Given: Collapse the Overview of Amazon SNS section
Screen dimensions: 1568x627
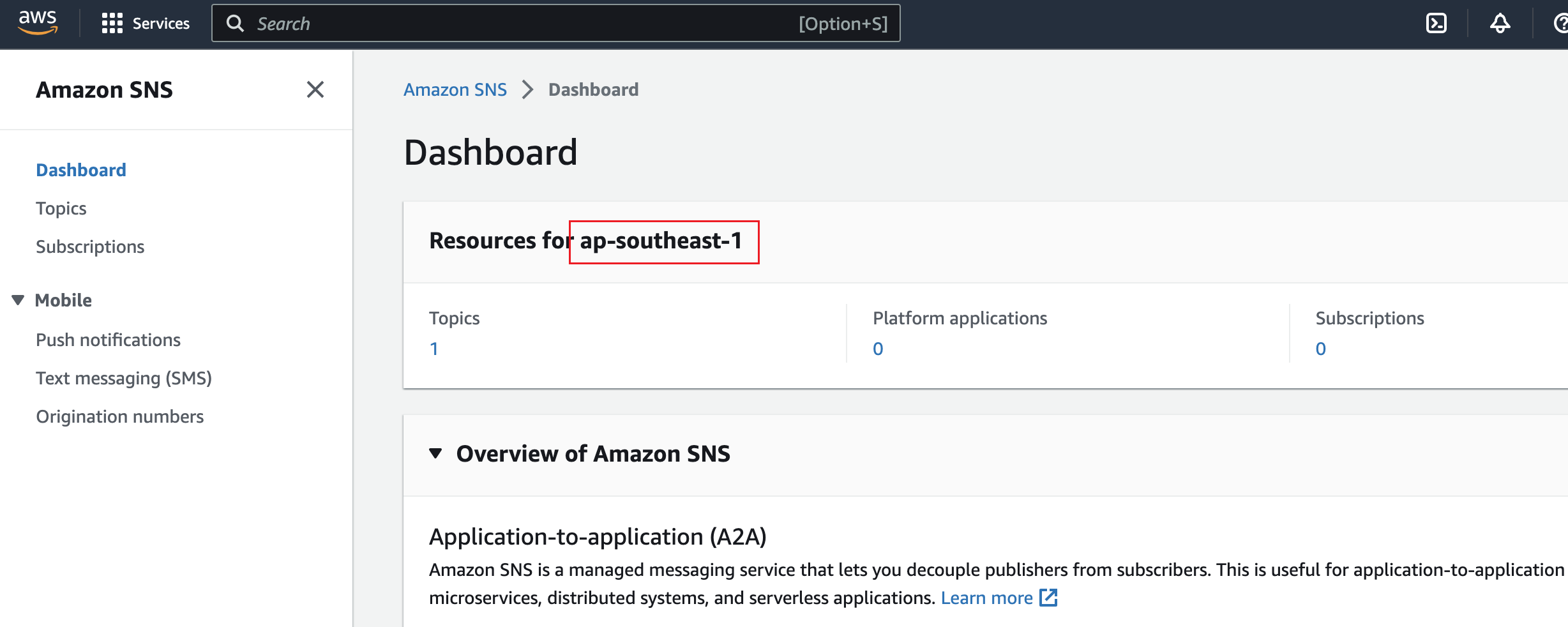Looking at the screenshot, I should [x=436, y=453].
